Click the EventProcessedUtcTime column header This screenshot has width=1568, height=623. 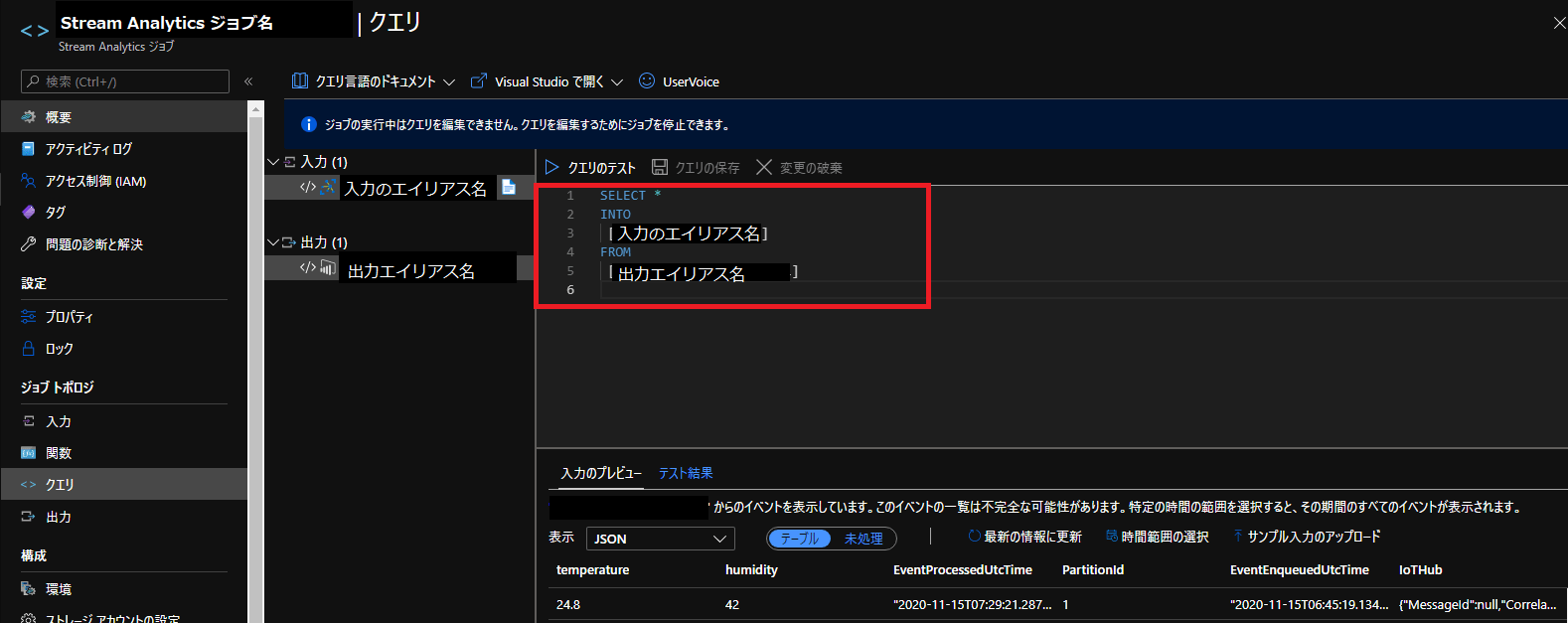coord(962,570)
